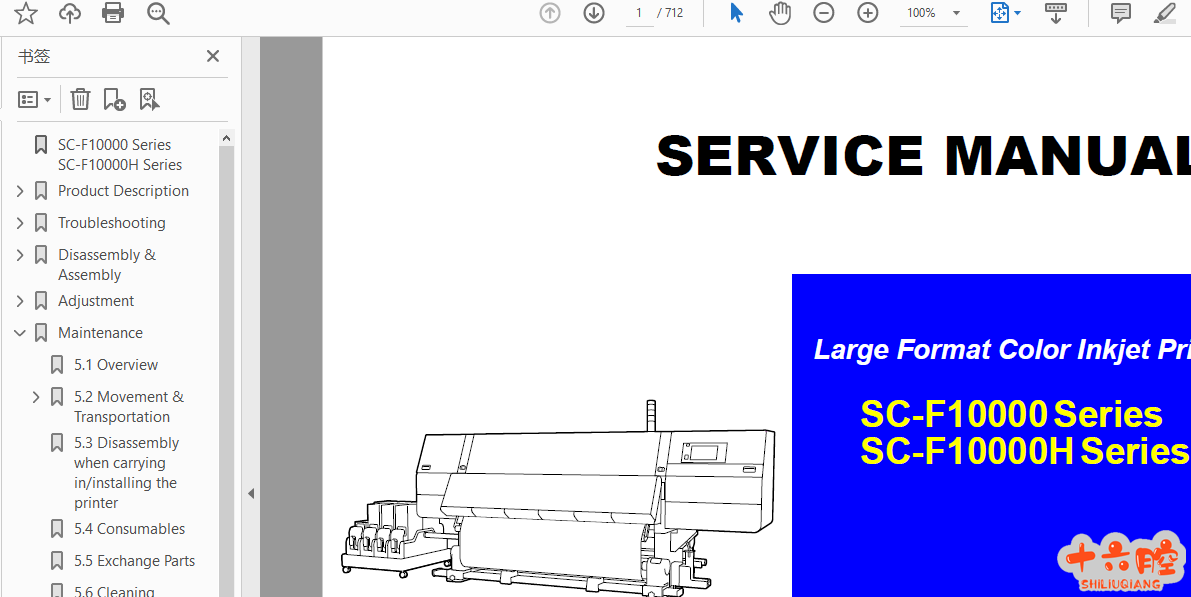
Task: Close the bookmarks panel
Action: click(213, 56)
